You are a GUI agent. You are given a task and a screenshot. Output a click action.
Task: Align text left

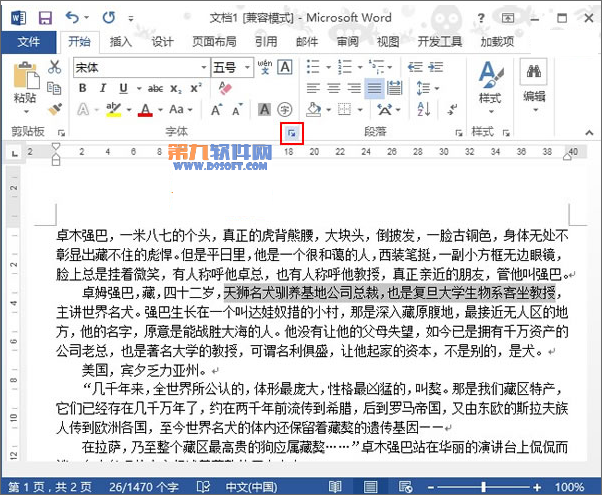tap(313, 88)
